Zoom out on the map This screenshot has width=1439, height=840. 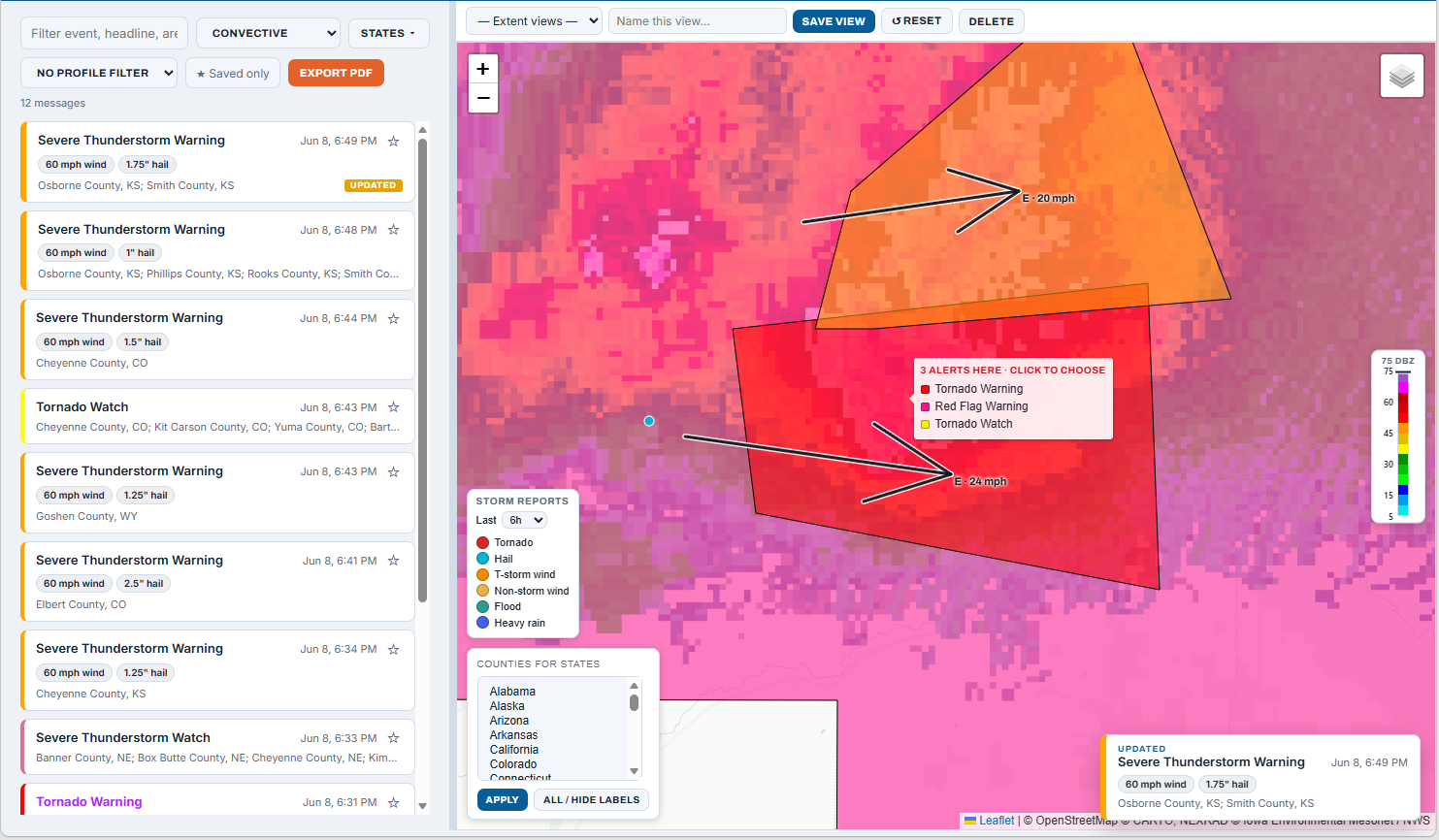click(483, 98)
